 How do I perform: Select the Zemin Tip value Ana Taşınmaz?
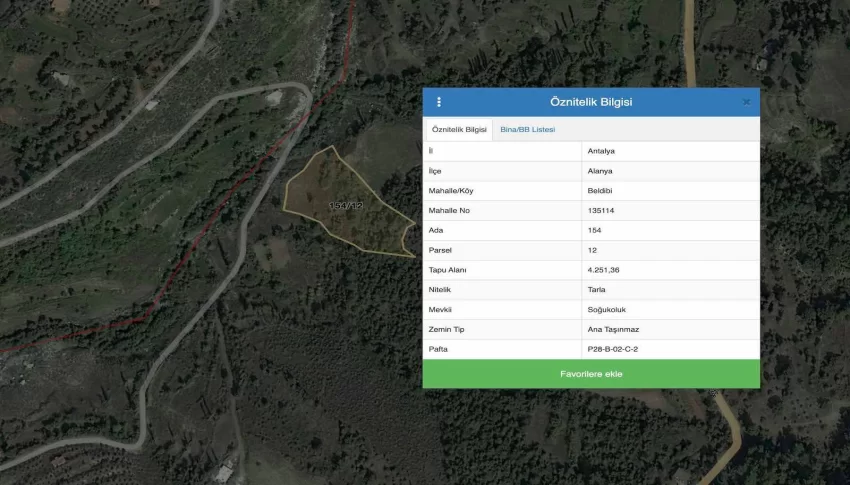tap(612, 329)
